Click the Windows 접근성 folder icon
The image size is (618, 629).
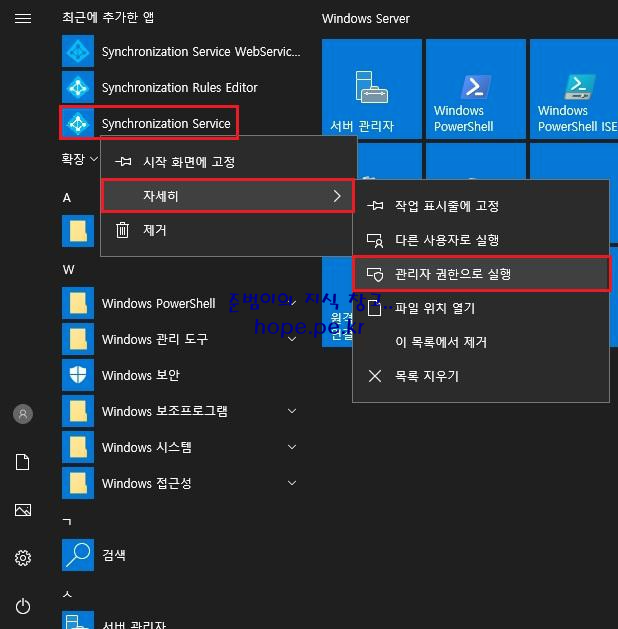78,483
